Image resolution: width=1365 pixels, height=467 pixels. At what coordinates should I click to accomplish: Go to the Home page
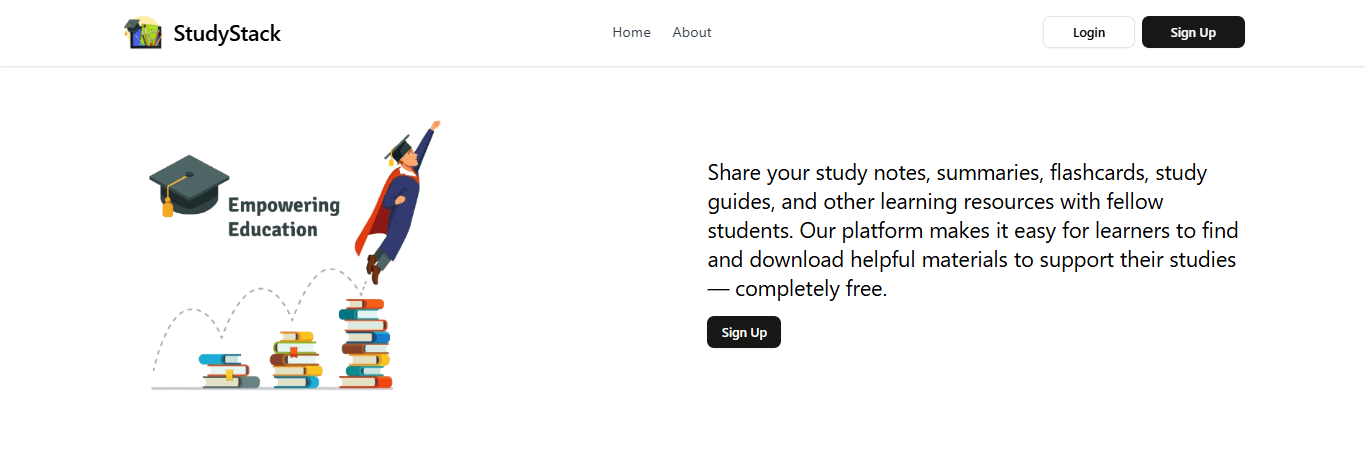(631, 32)
